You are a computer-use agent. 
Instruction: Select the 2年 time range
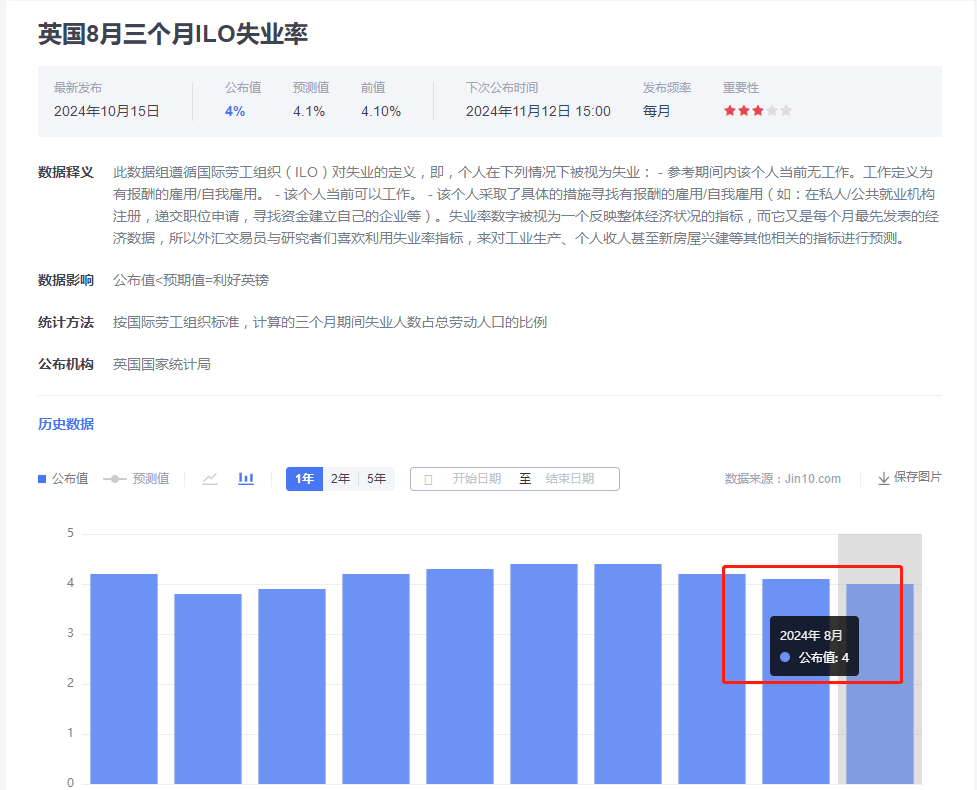340,479
